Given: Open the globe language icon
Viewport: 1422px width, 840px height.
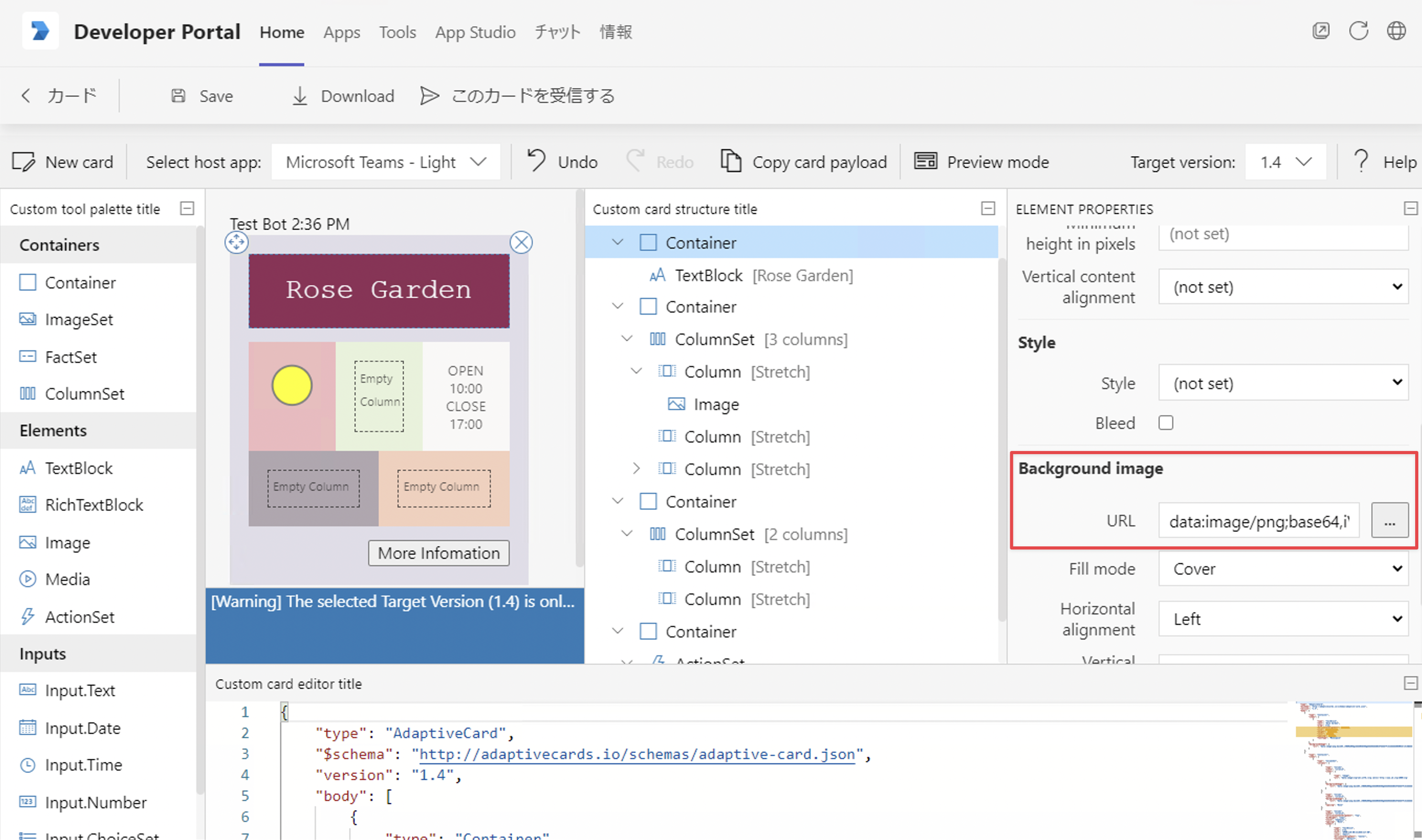Looking at the screenshot, I should coord(1396,30).
